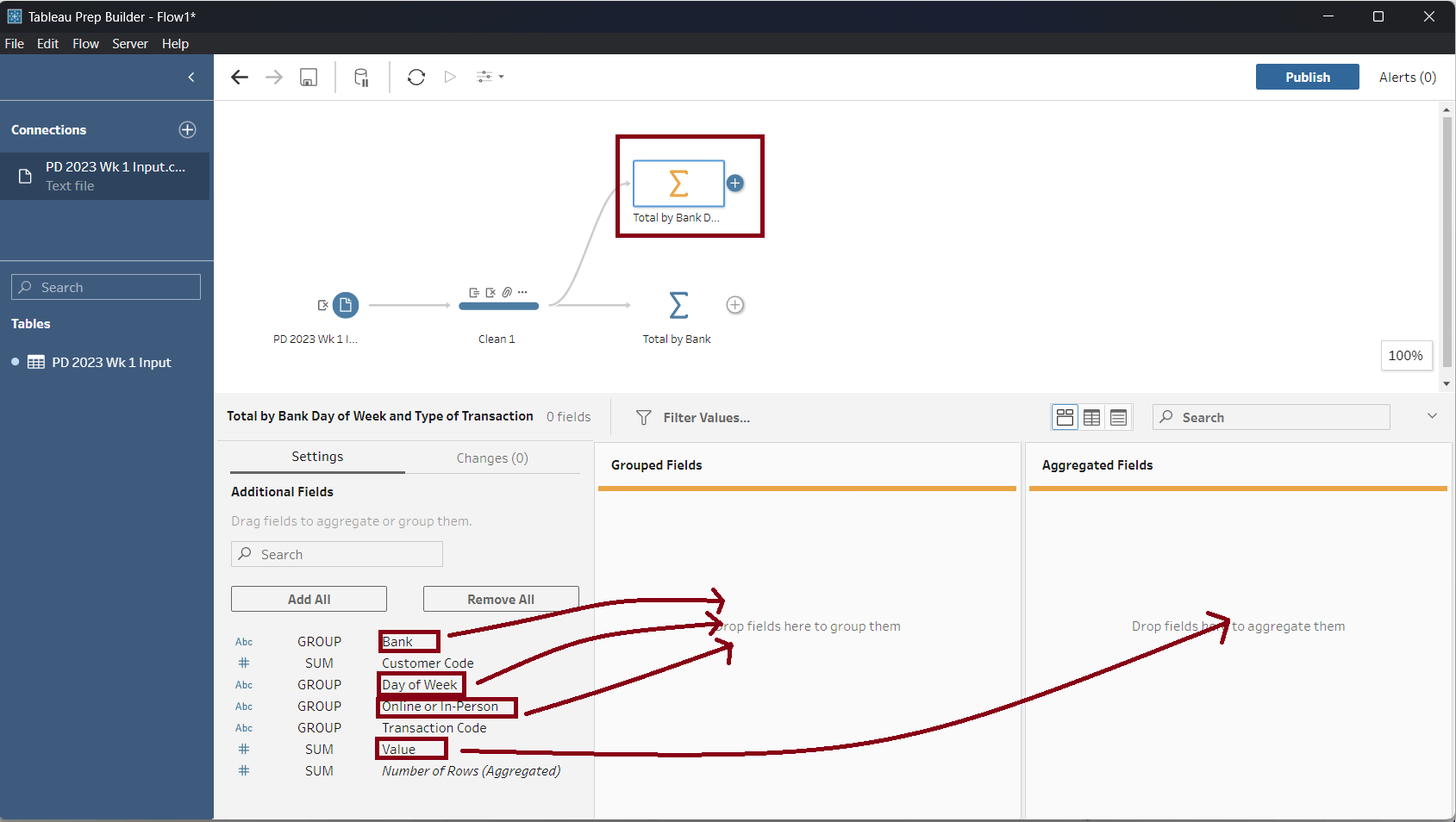Select the Total by Bank aggregate step
Viewport: 1456px width, 822px height.
[679, 305]
